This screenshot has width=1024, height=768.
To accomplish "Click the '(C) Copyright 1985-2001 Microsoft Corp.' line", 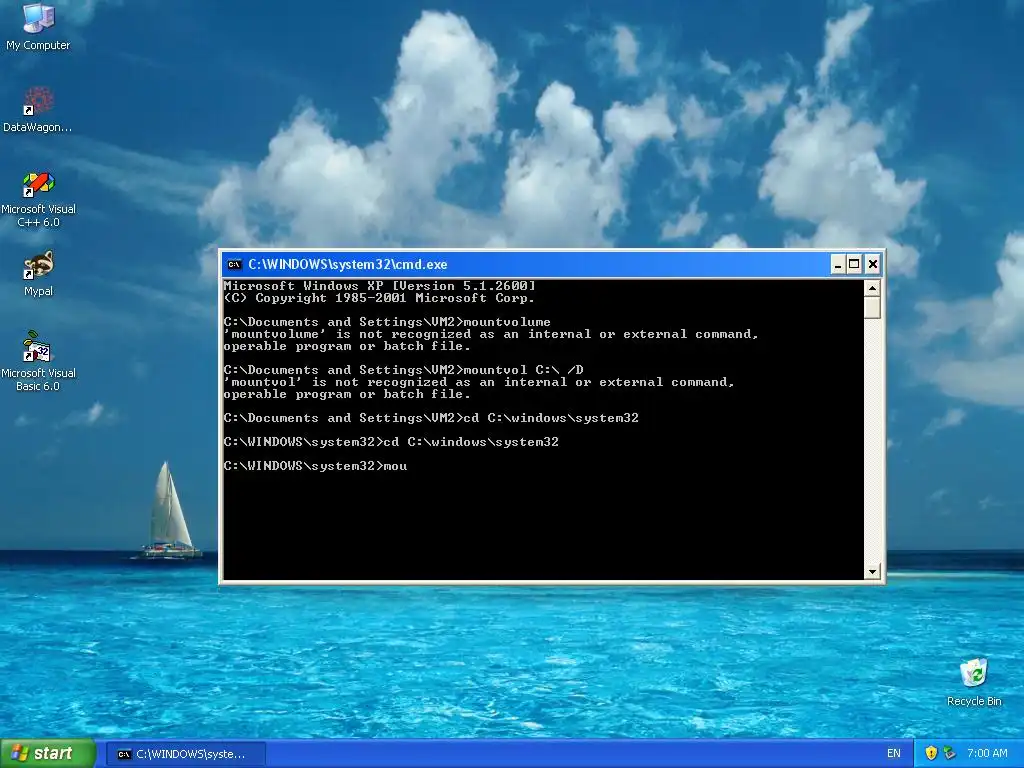I will (x=379, y=298).
